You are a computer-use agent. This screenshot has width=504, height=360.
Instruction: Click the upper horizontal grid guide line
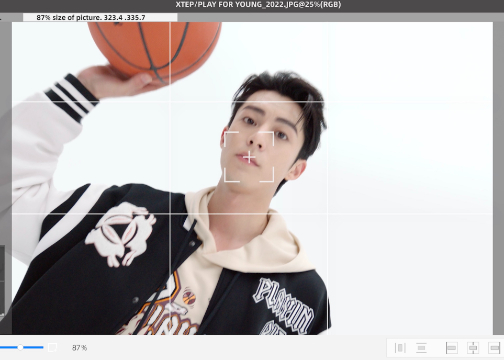[252, 101]
